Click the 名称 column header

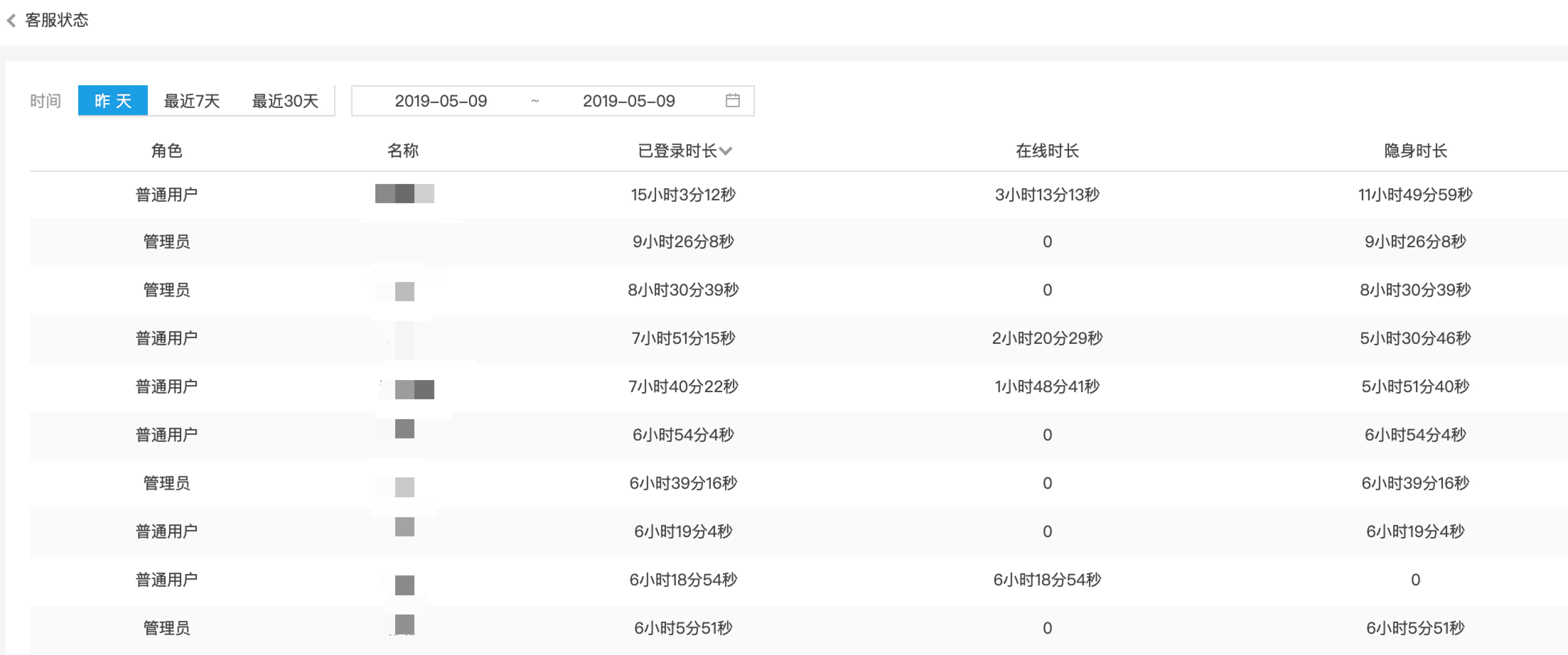[x=403, y=151]
